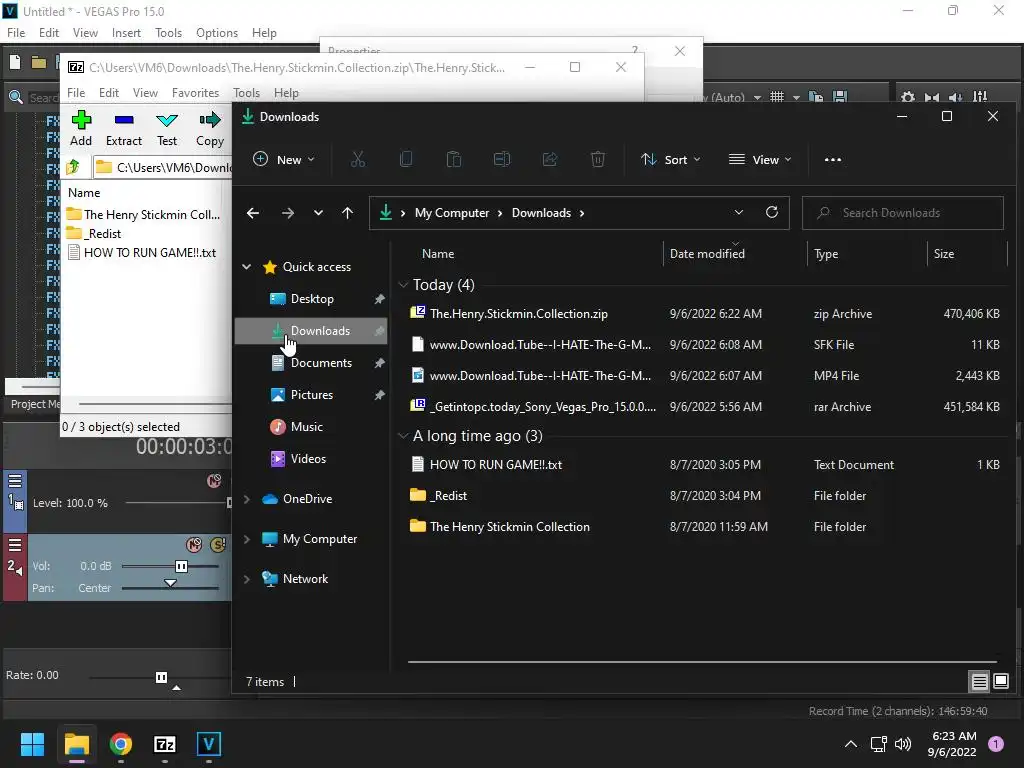Expand the address bar history dropdown
The image size is (1024, 768).
739,212
